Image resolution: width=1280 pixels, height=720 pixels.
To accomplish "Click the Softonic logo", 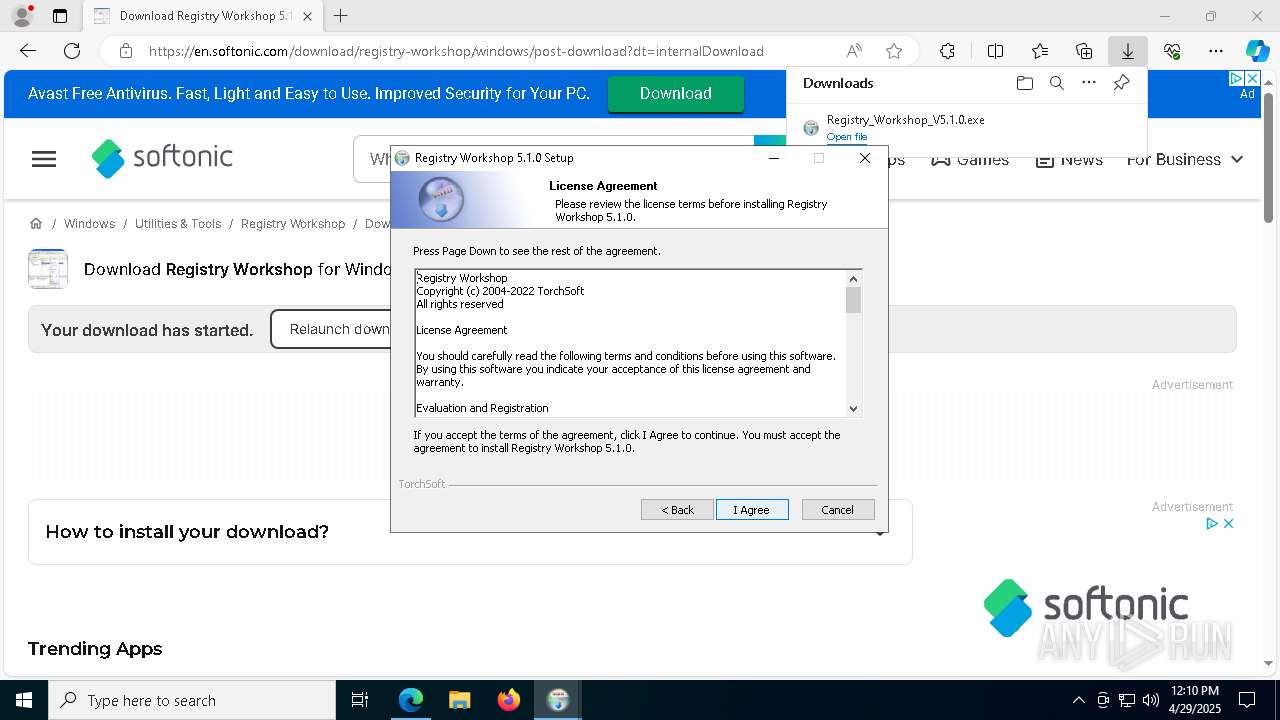I will (162, 158).
